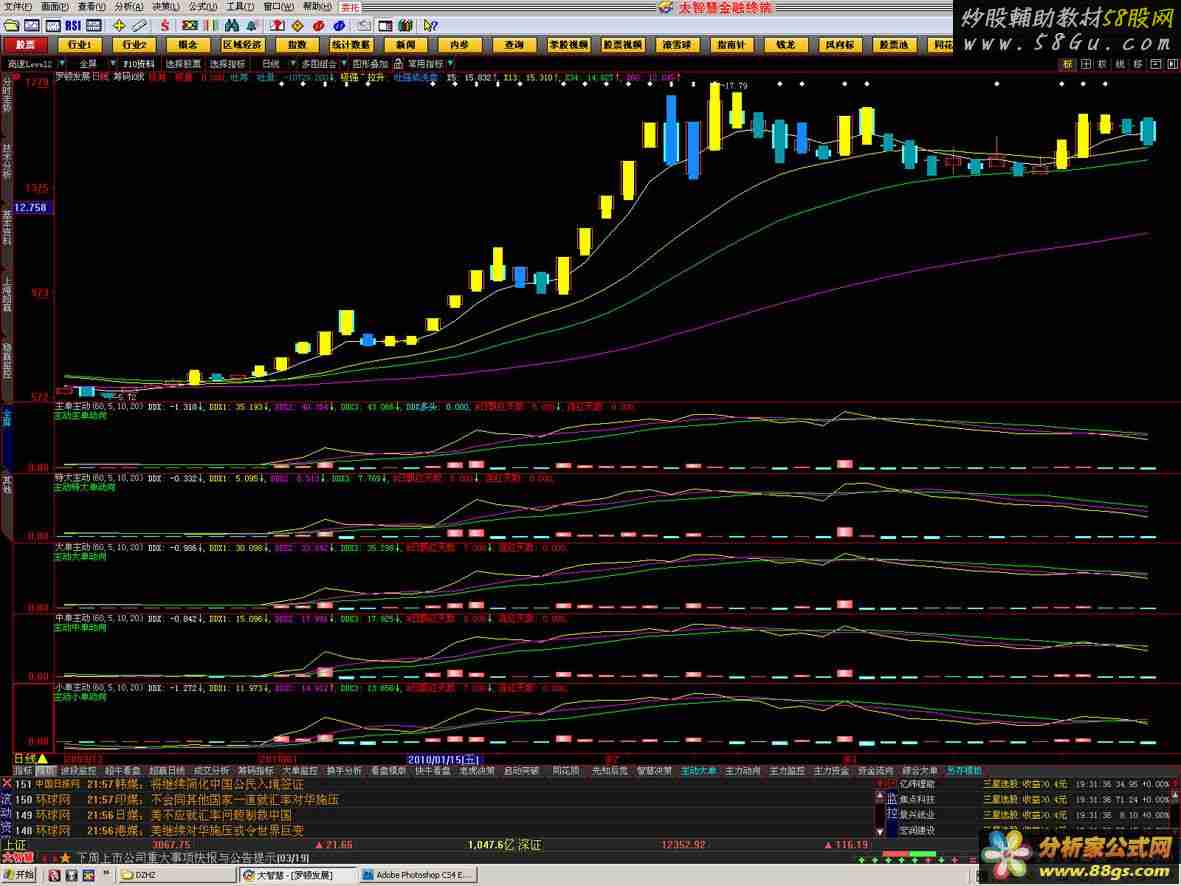This screenshot has height=886, width=1181.
Task: Click the lock icon beside 图形叠加
Action: tap(398, 64)
